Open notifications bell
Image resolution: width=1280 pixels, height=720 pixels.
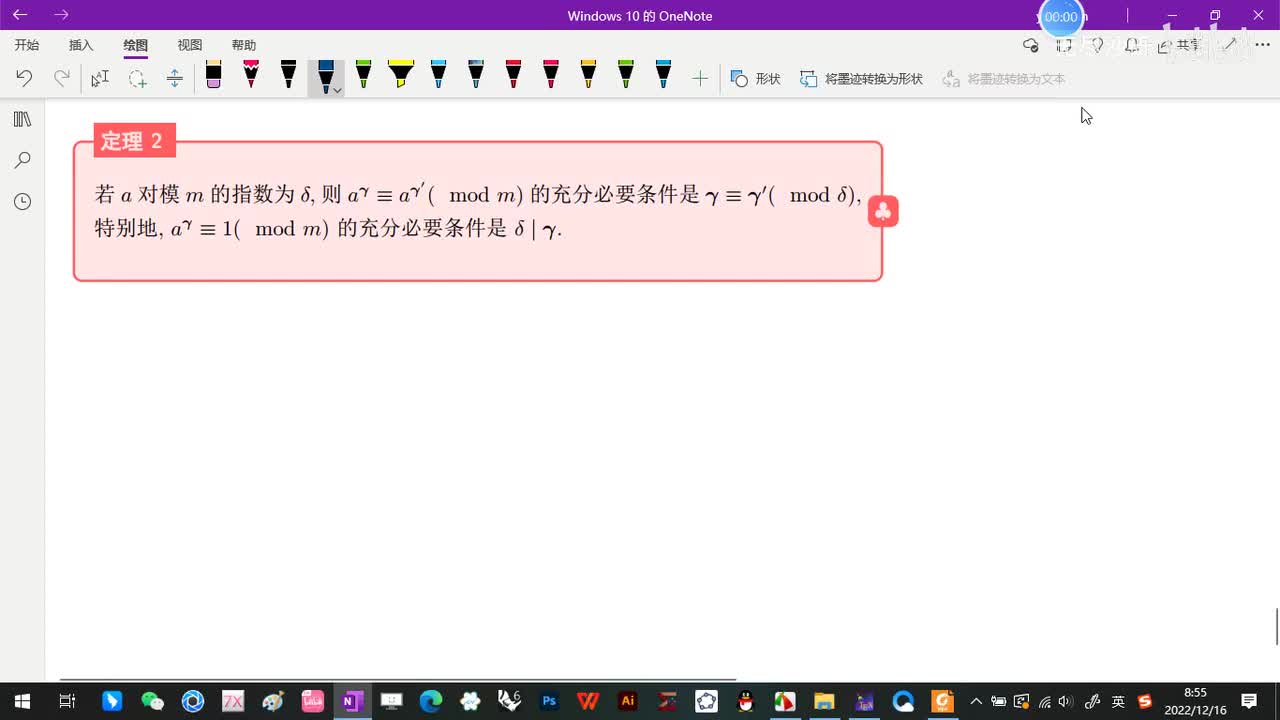(1132, 45)
